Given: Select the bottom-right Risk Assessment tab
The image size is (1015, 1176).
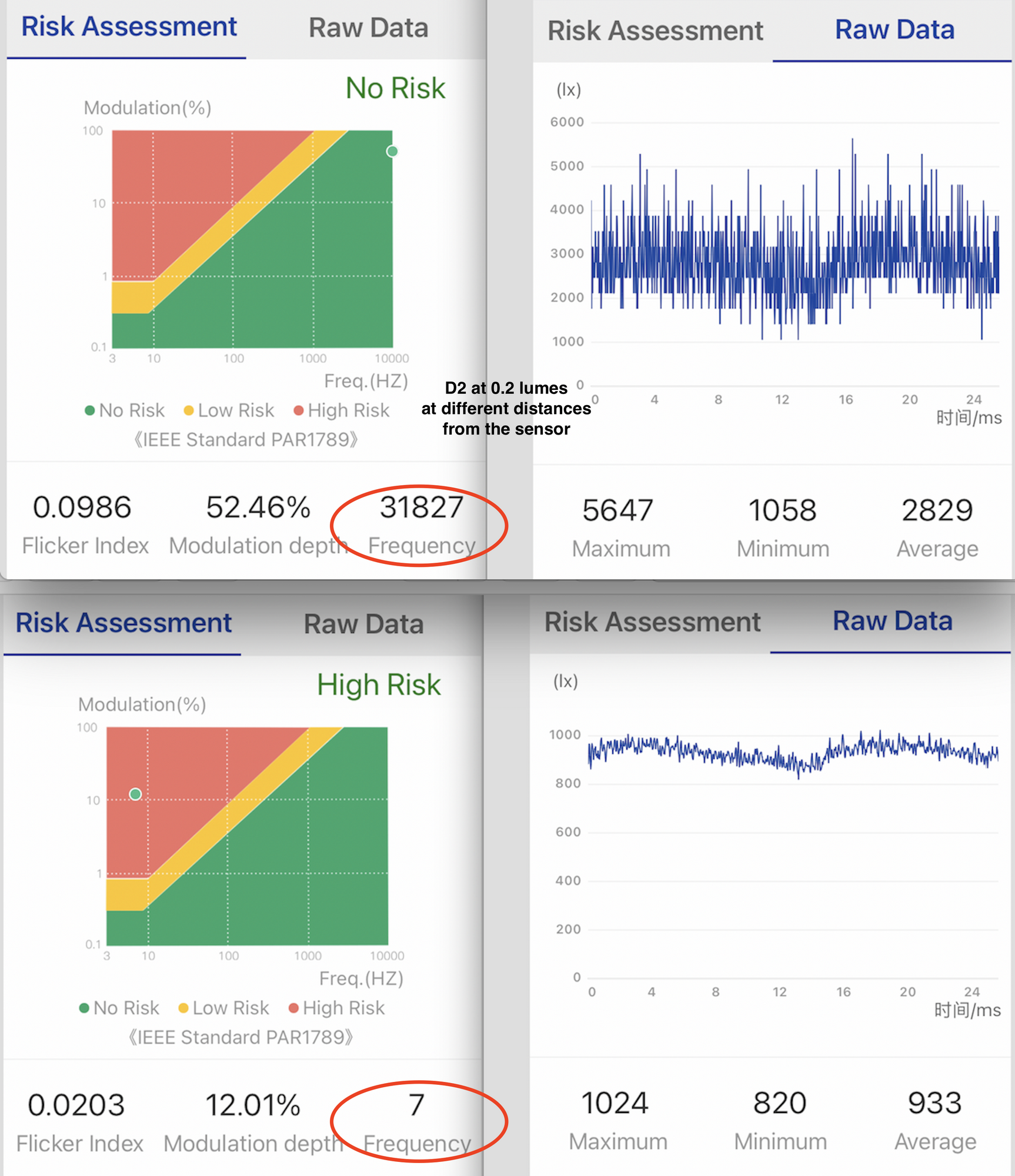Looking at the screenshot, I should (x=652, y=622).
